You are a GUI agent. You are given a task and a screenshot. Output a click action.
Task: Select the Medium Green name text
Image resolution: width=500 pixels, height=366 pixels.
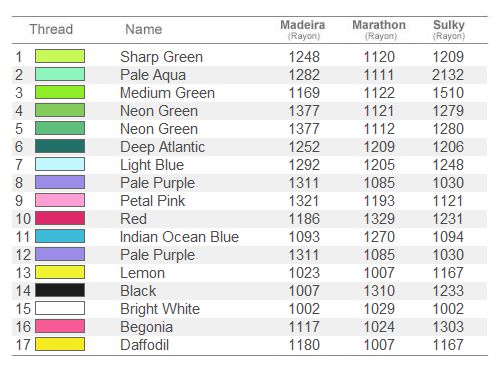click(x=167, y=93)
